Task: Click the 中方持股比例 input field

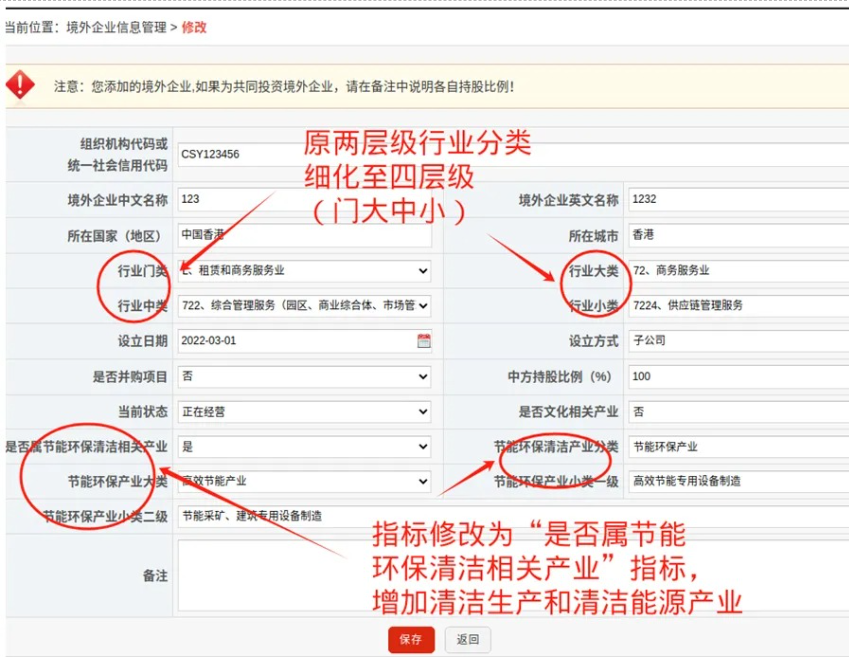Action: (x=738, y=377)
